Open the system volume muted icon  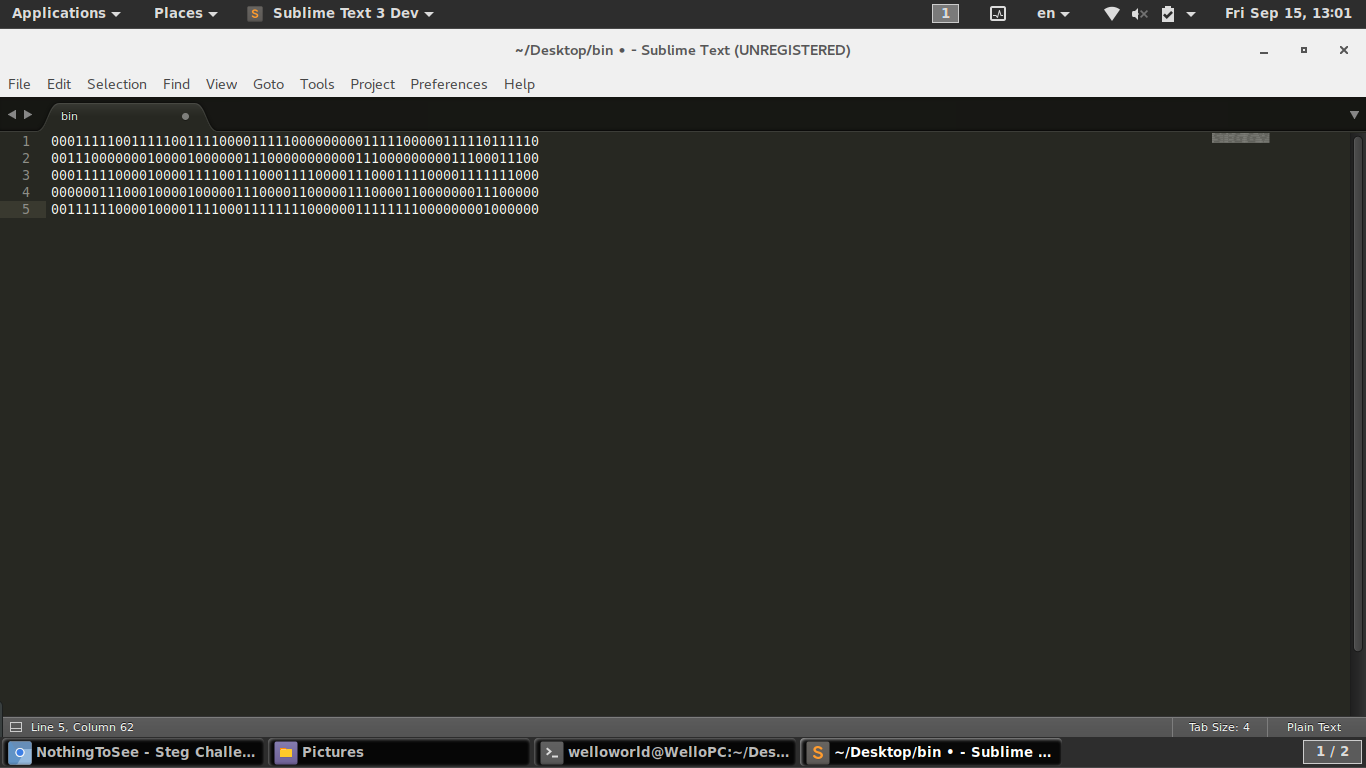1140,14
